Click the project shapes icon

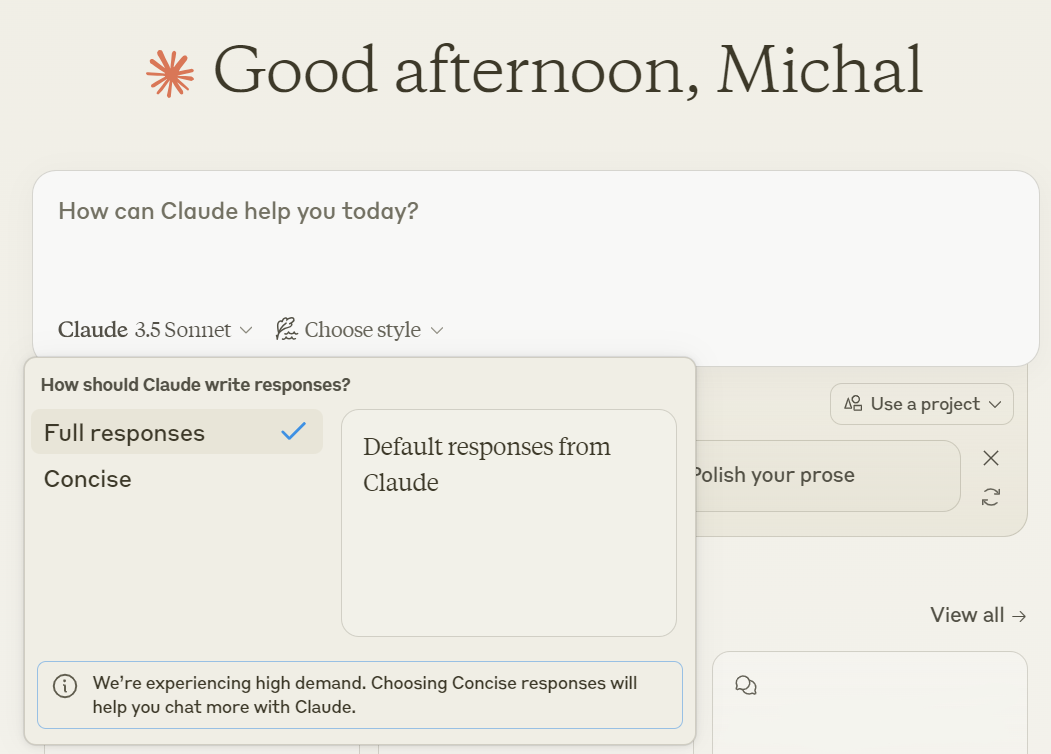[x=853, y=404]
